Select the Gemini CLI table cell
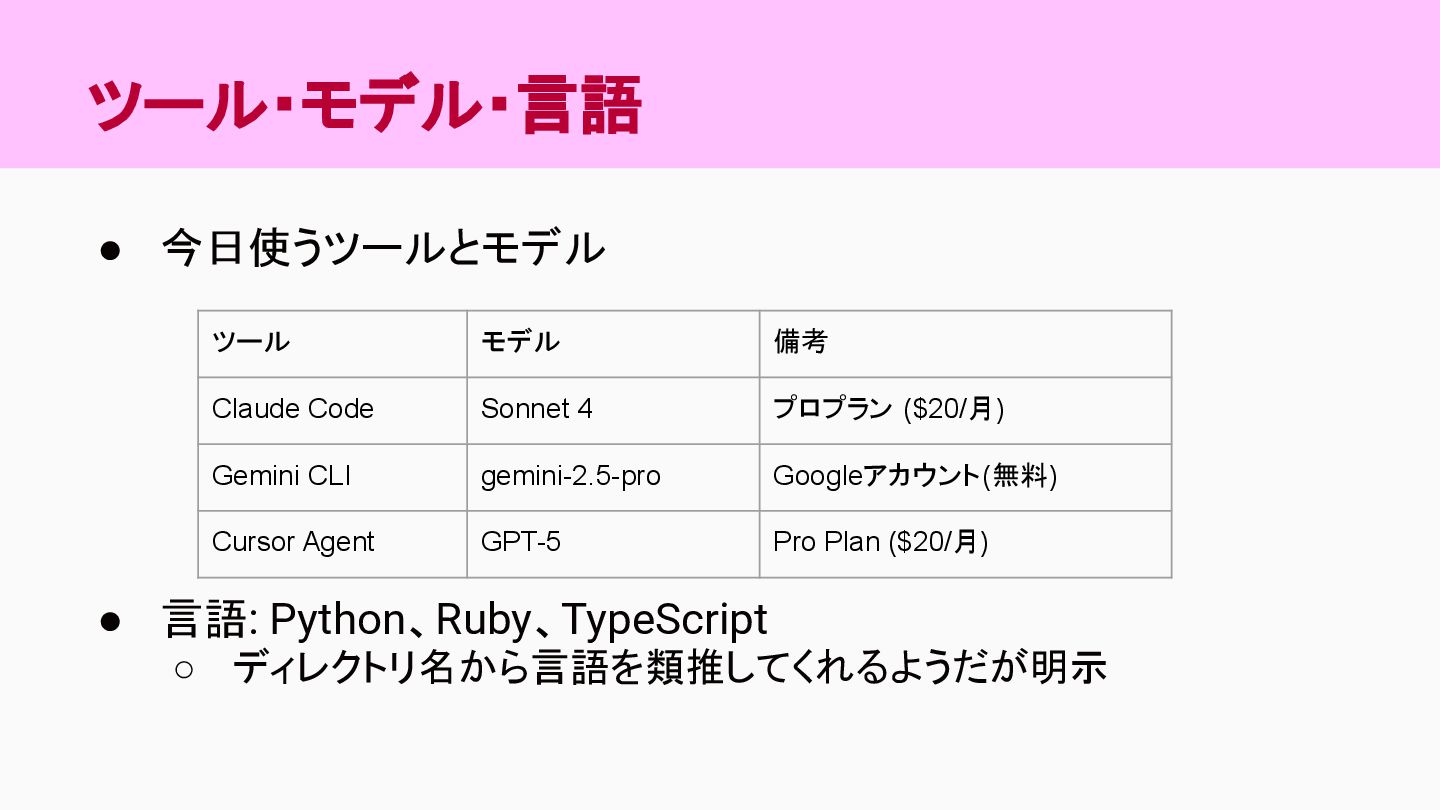 333,478
